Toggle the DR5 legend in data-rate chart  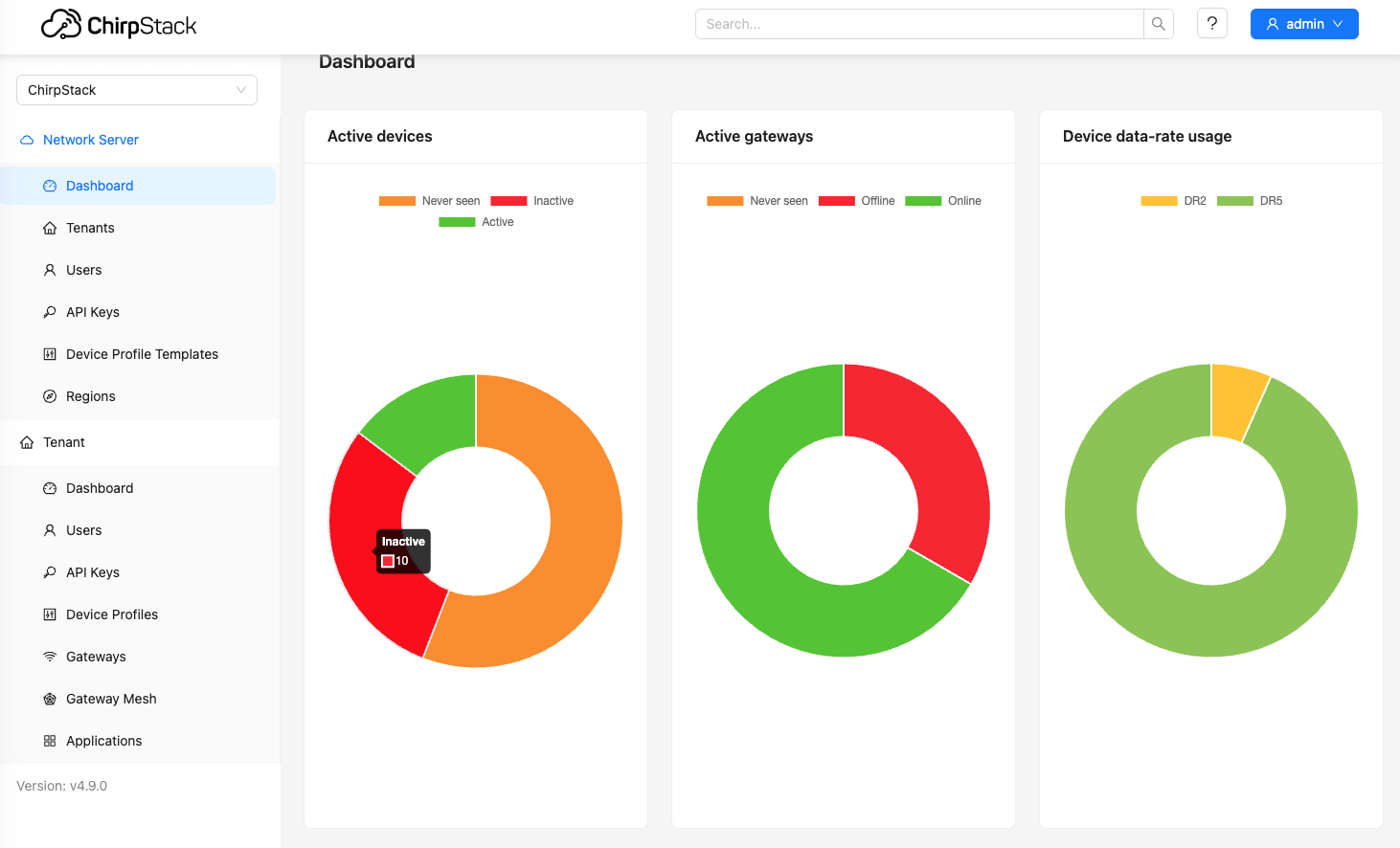(1250, 201)
